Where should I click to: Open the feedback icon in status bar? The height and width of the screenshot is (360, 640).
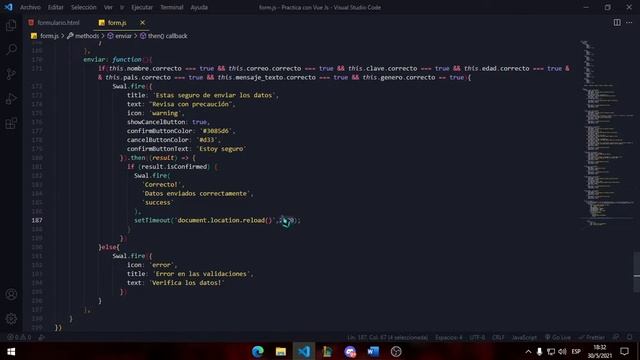616,337
